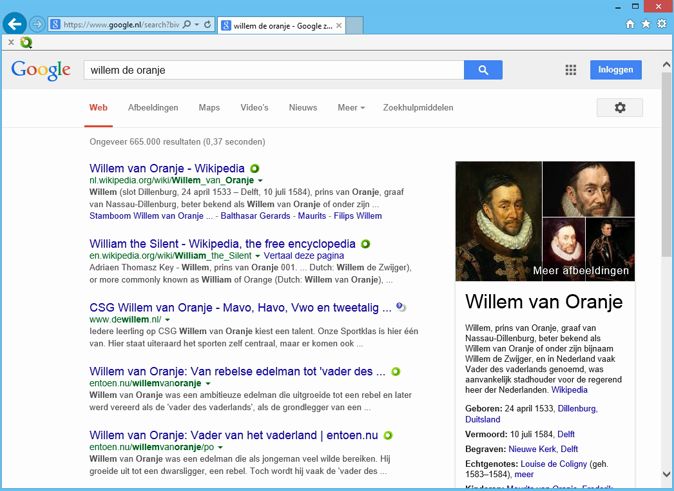Image resolution: width=674 pixels, height=491 pixels.
Task: Open the Google apps grid icon
Action: click(x=570, y=70)
